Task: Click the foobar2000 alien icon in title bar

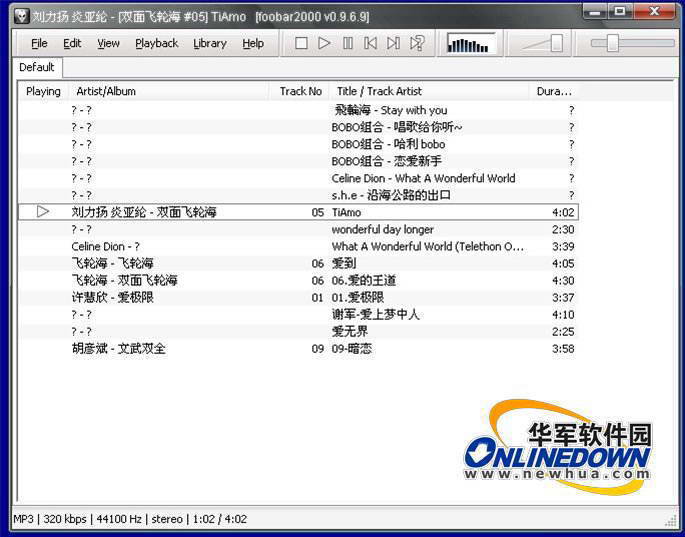Action: click(21, 17)
